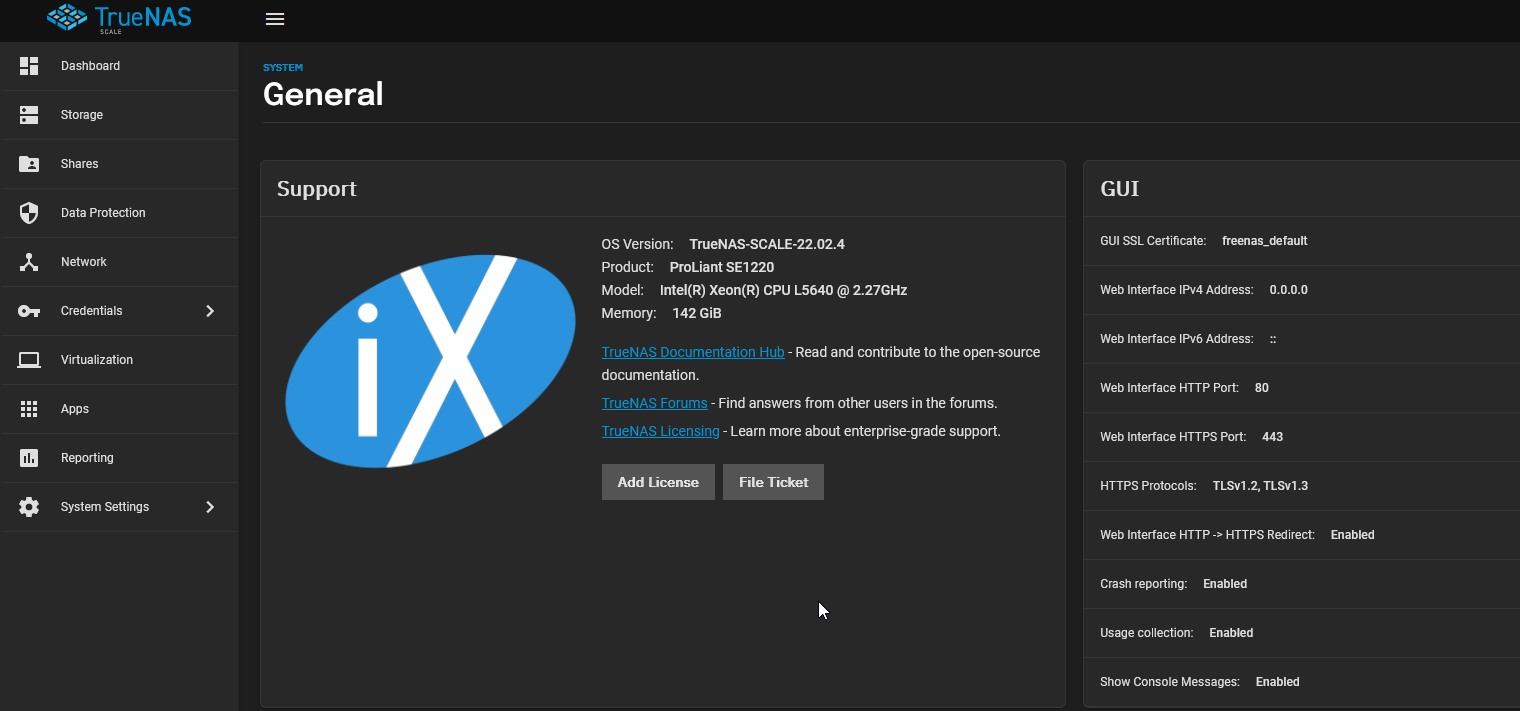Click the Data Protection shield icon
1520x711 pixels.
tap(29, 213)
